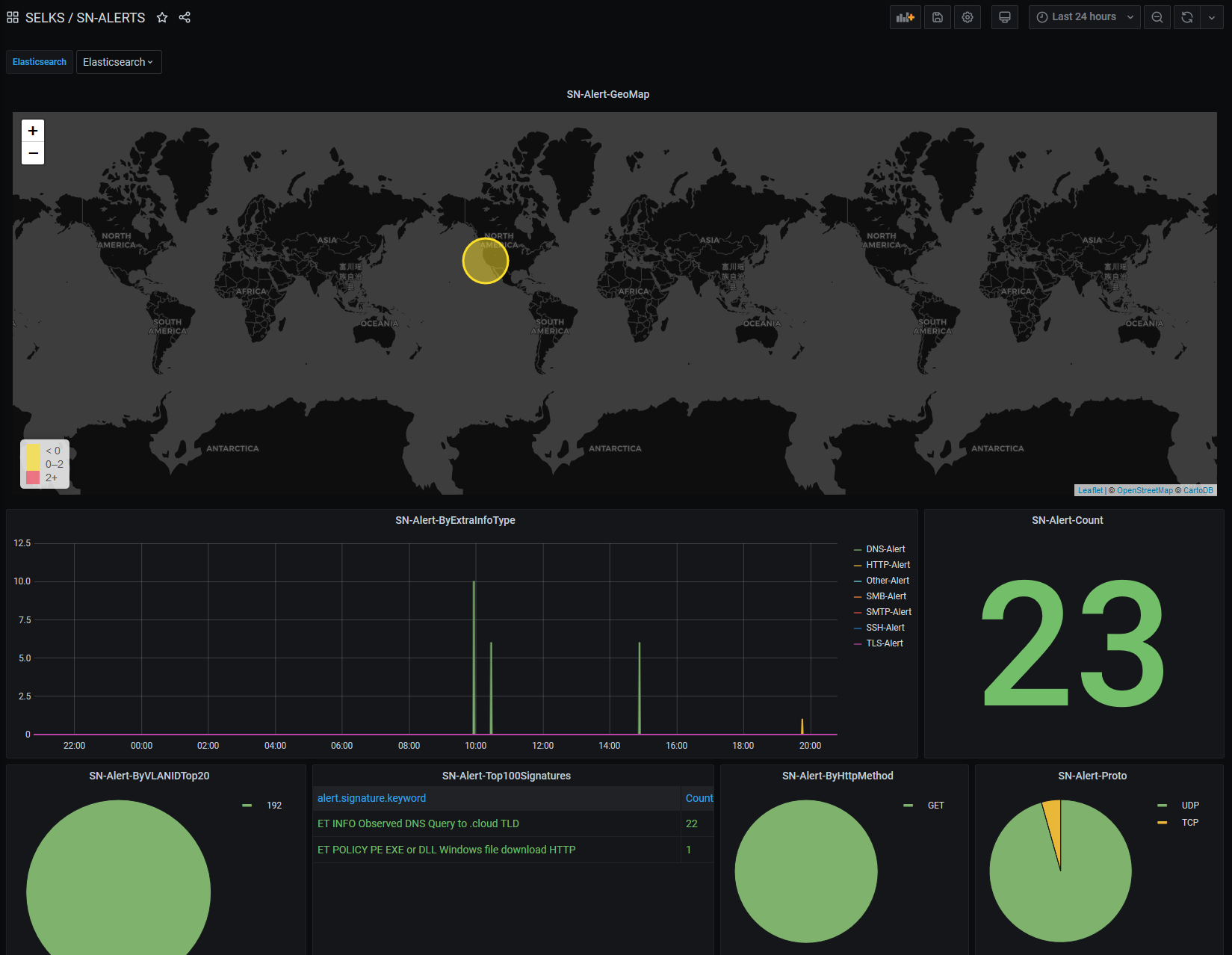Open the SN-Alert-Count panel title menu
This screenshot has height=955, width=1232.
[1068, 520]
